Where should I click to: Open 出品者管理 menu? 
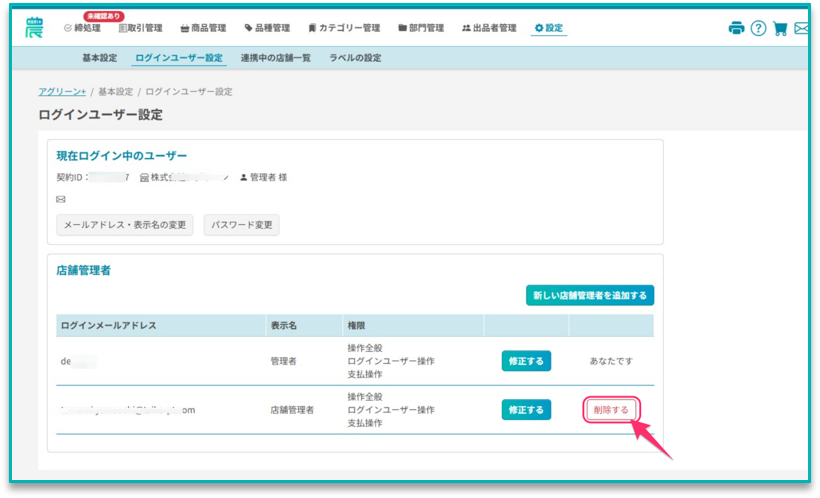489,28
